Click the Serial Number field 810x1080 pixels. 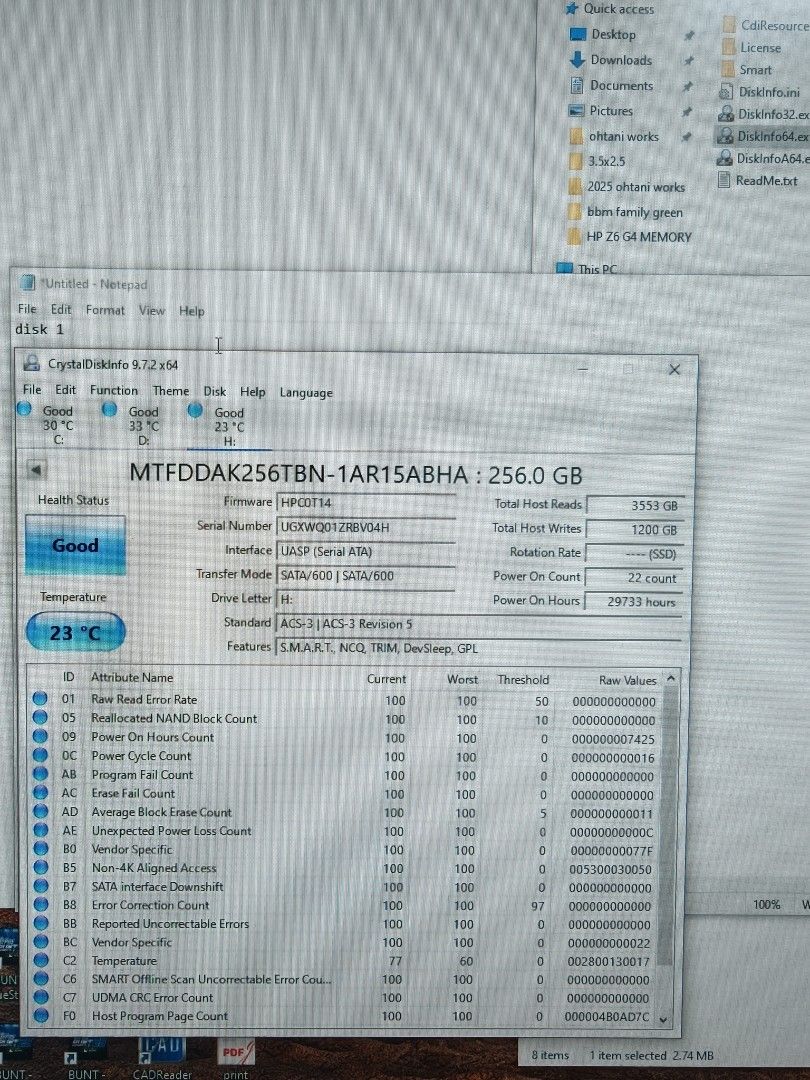[365, 527]
